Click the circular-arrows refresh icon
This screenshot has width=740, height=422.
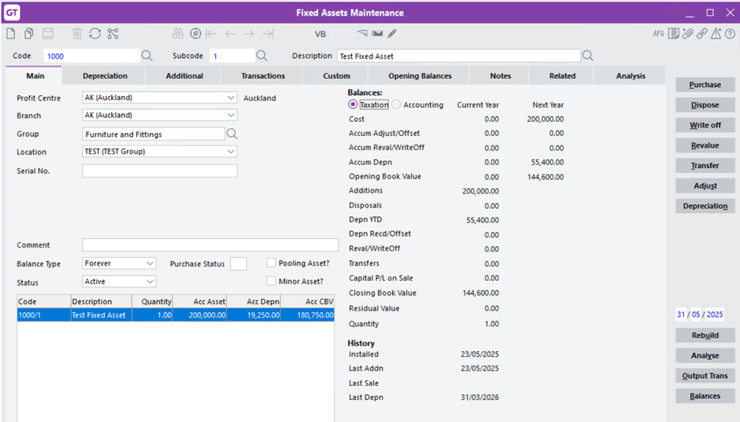[x=95, y=34]
